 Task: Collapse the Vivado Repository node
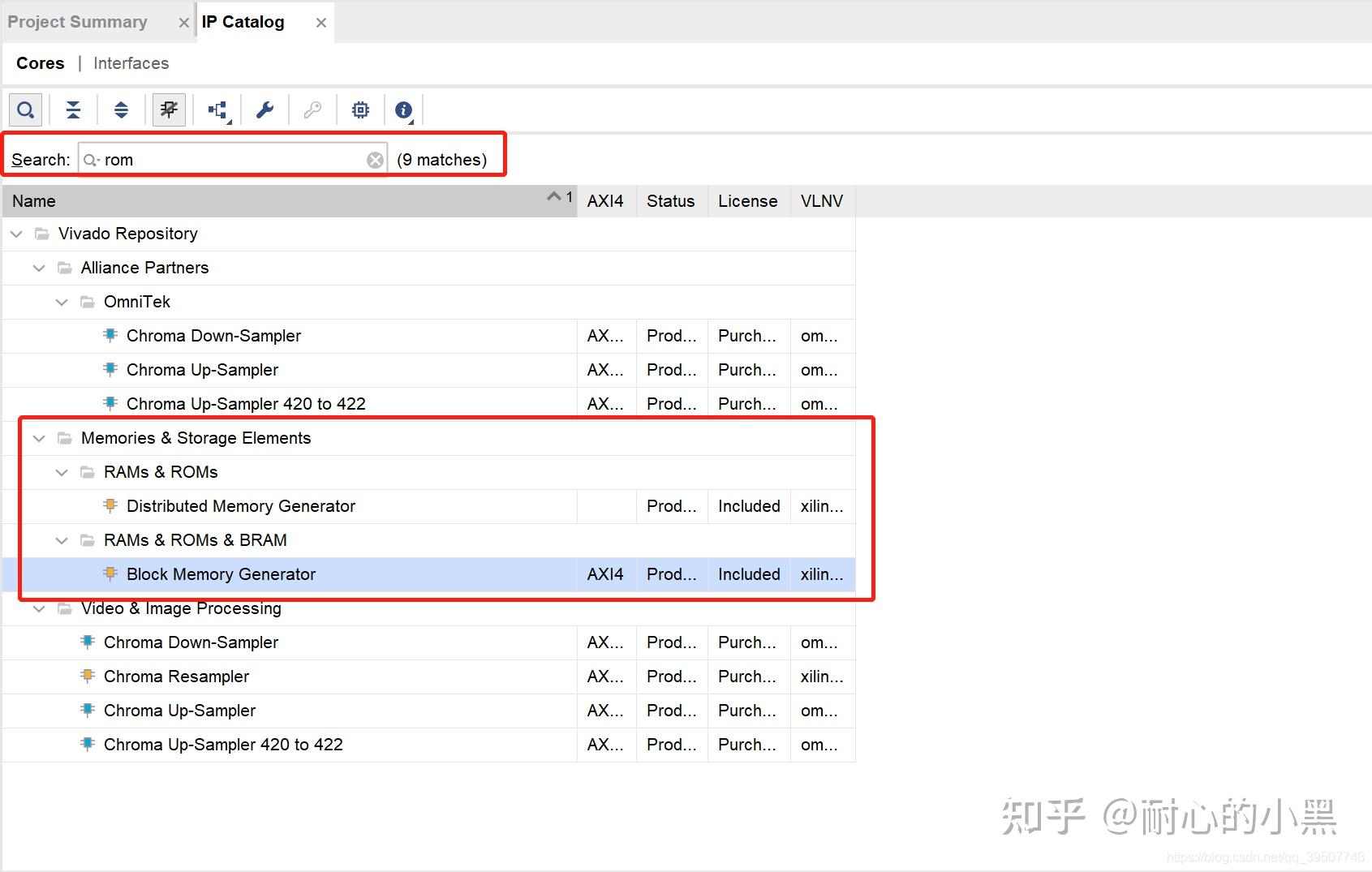point(16,234)
